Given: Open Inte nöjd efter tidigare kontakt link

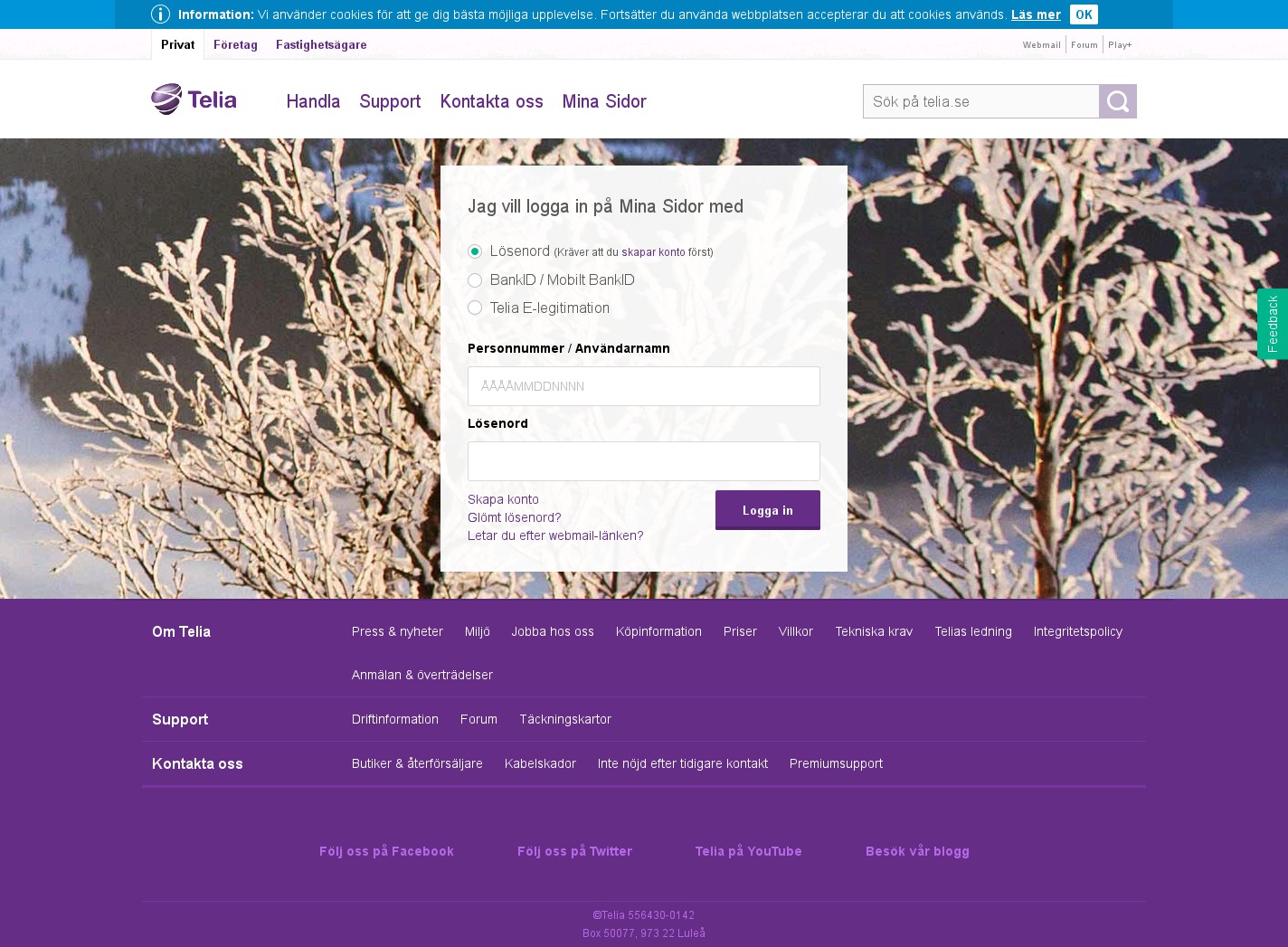Looking at the screenshot, I should [683, 763].
